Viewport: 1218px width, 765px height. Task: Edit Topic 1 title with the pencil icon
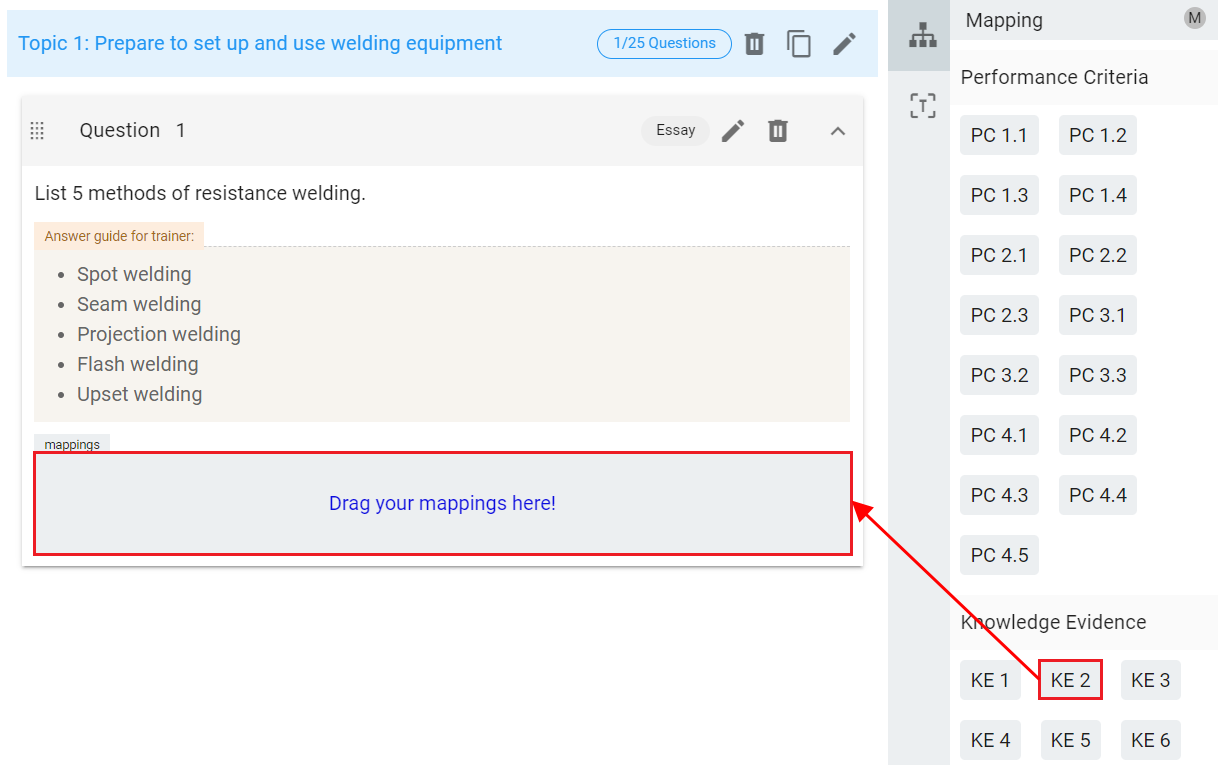pyautogui.click(x=845, y=43)
